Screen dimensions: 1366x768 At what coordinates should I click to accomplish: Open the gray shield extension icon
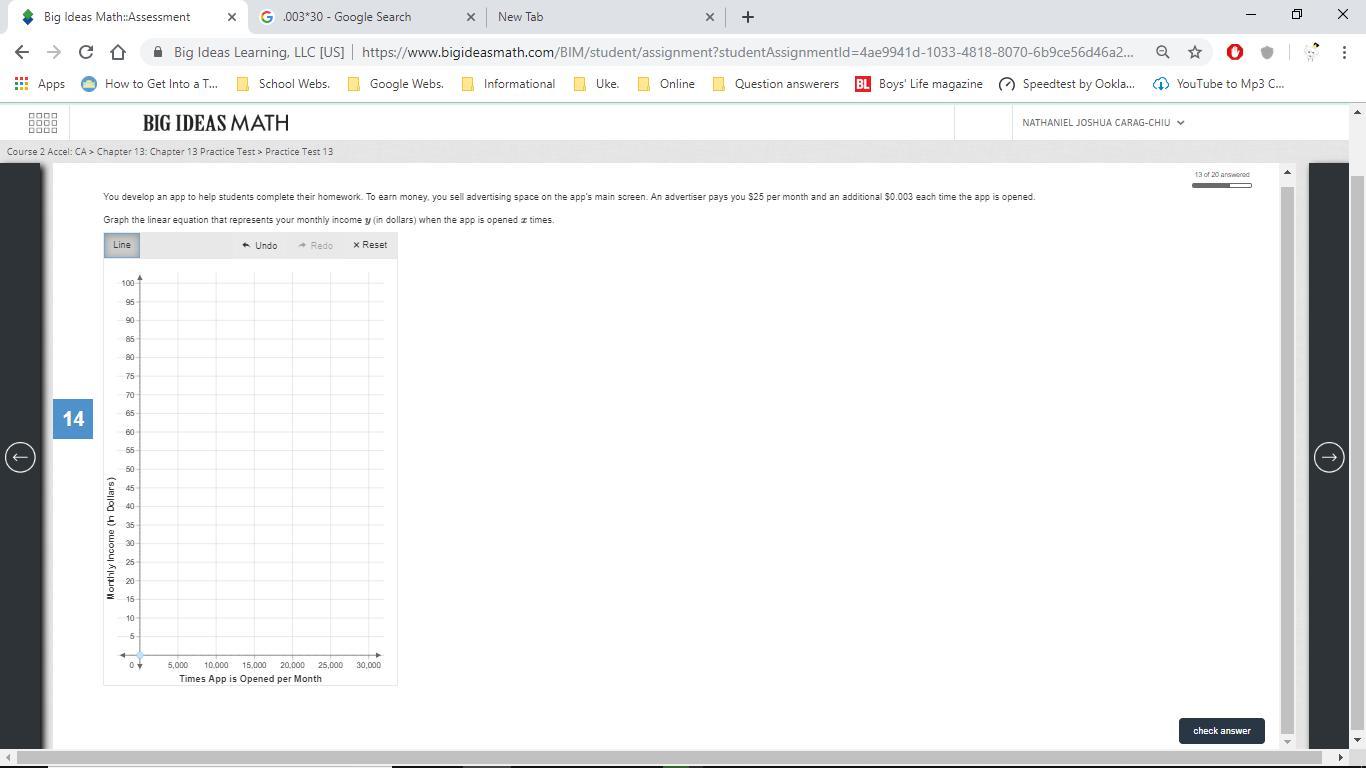(1267, 52)
